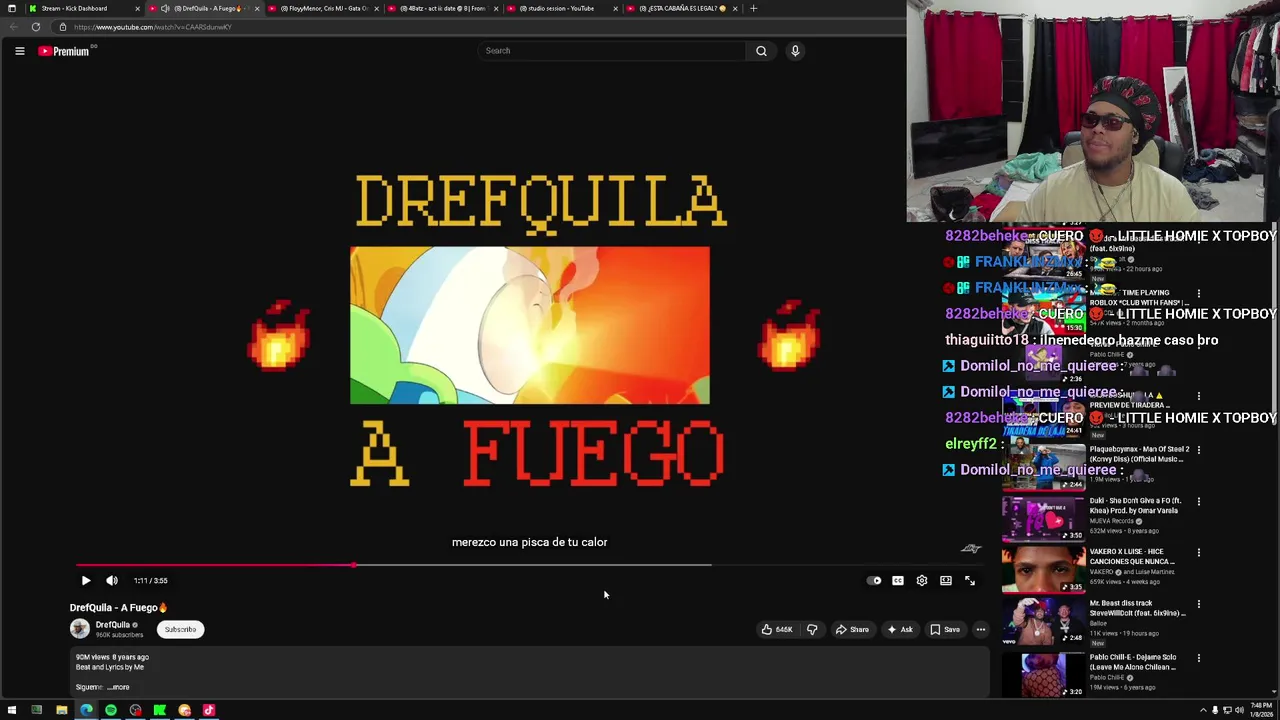The height and width of the screenshot is (720, 1280).
Task: Dislike the video with thumbs-down
Action: (x=812, y=629)
